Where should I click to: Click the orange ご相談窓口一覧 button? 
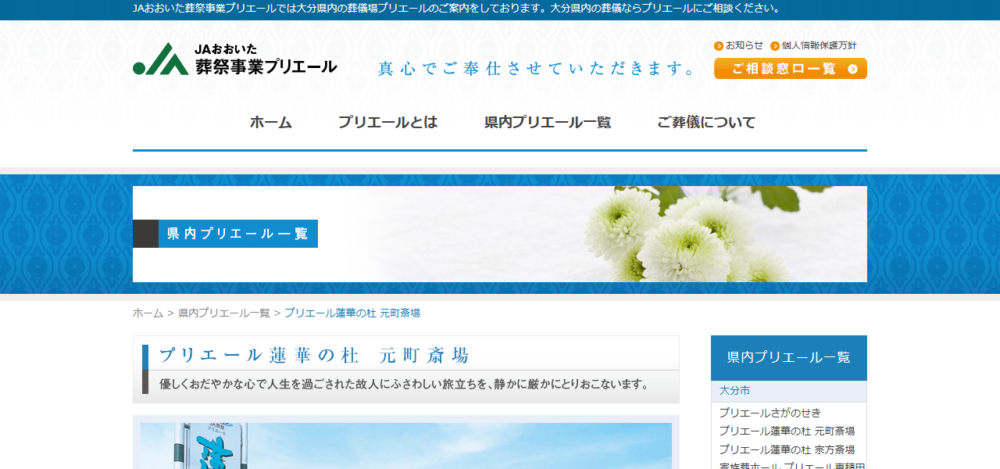[x=790, y=69]
